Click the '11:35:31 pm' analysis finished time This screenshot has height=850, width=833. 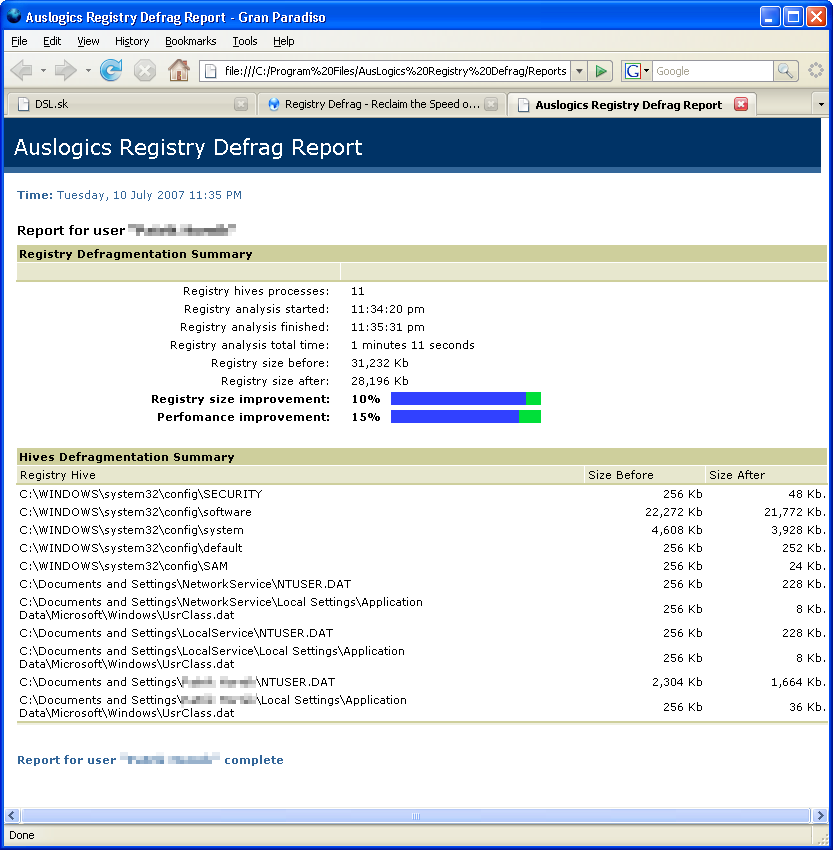click(388, 327)
